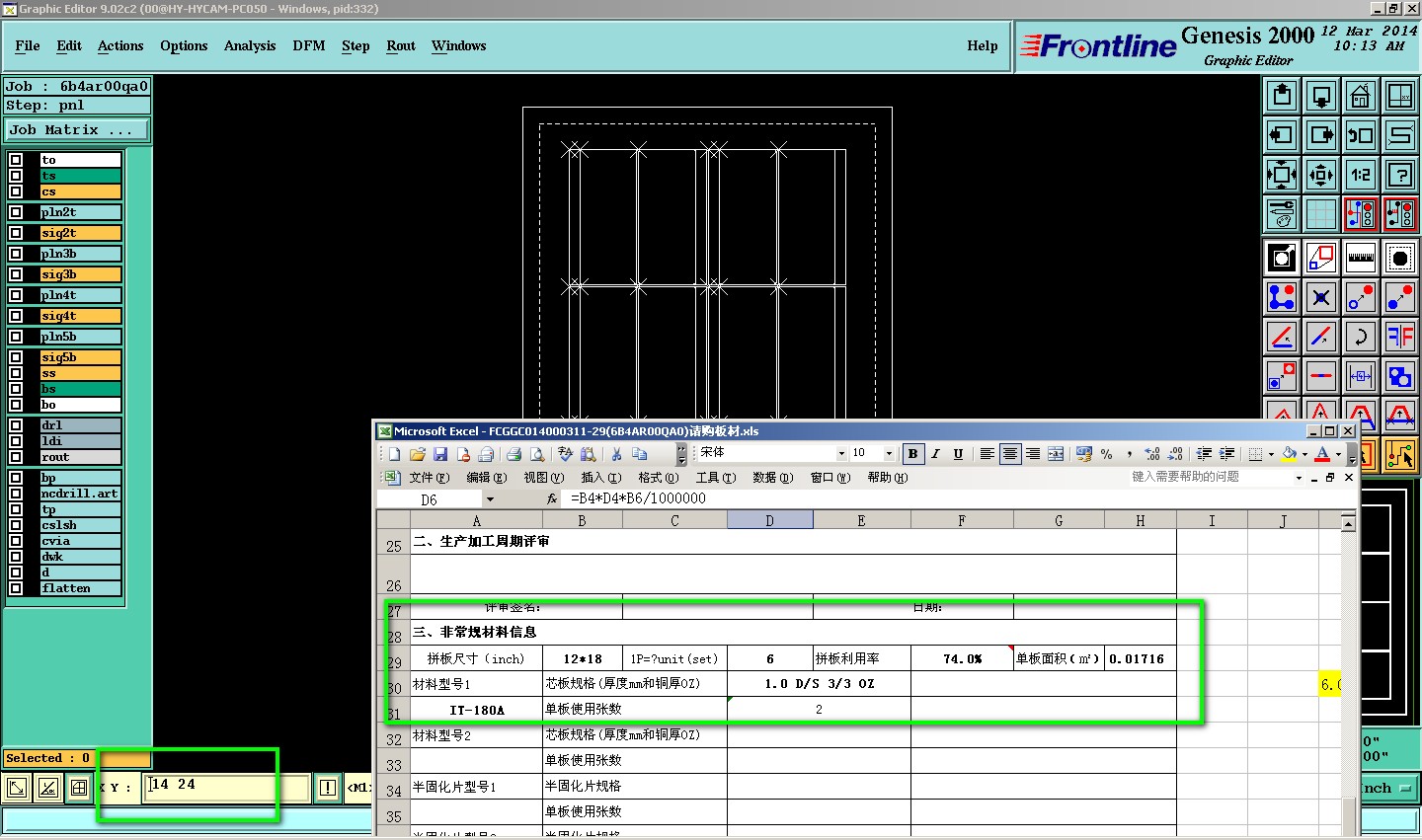Click the pan left view icon
Image resolution: width=1422 pixels, height=840 pixels.
pos(1282,135)
